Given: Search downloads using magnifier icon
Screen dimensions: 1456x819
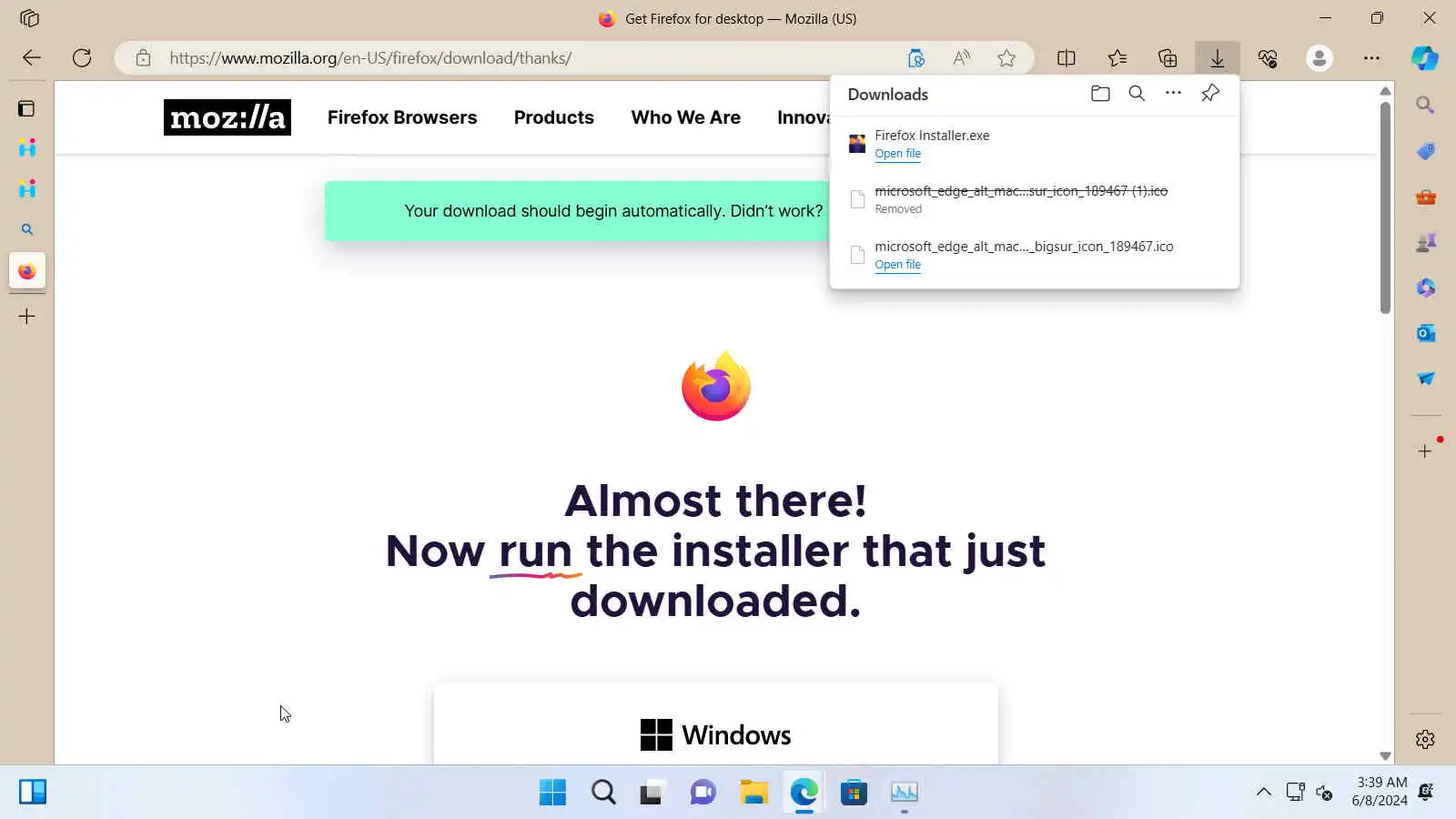Looking at the screenshot, I should [x=1137, y=93].
